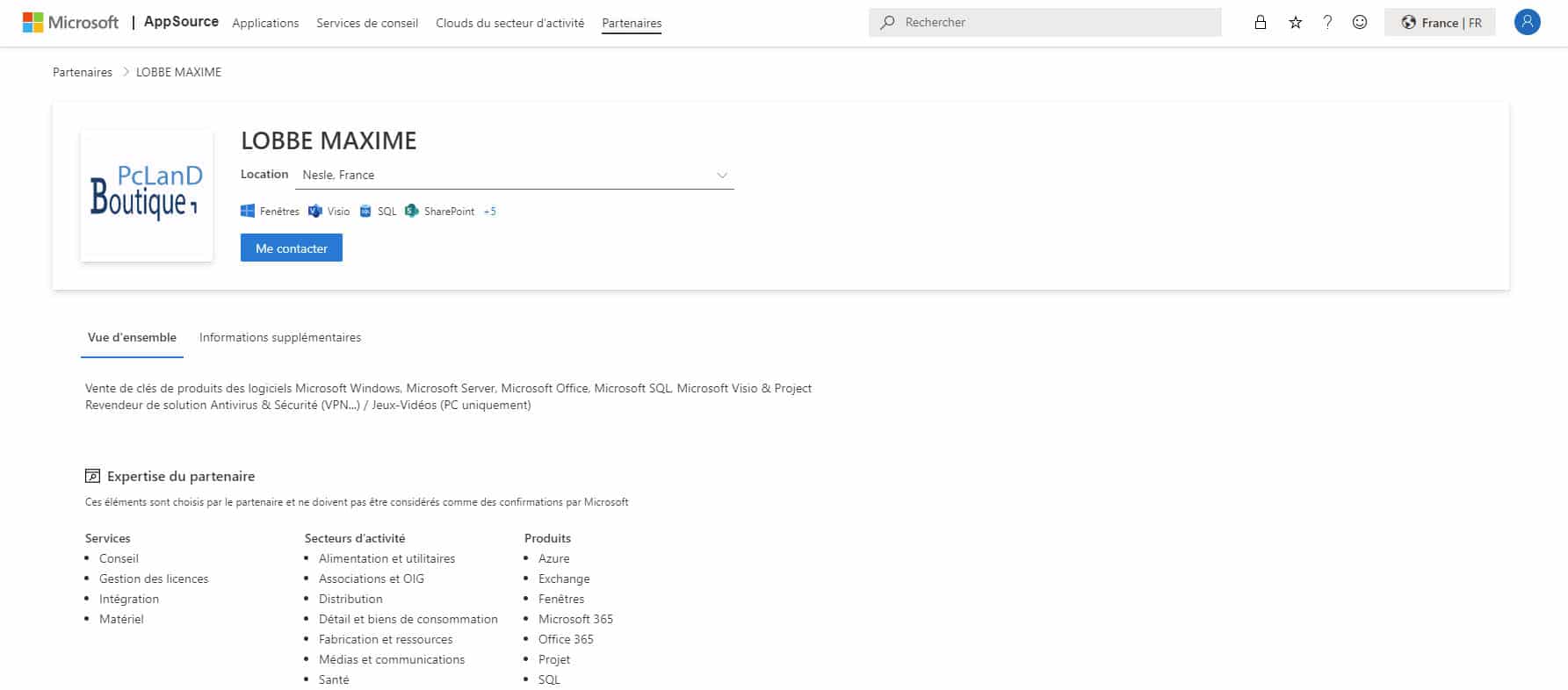1568x690 pixels.
Task: Open the AppSource home link
Action: pos(181,22)
